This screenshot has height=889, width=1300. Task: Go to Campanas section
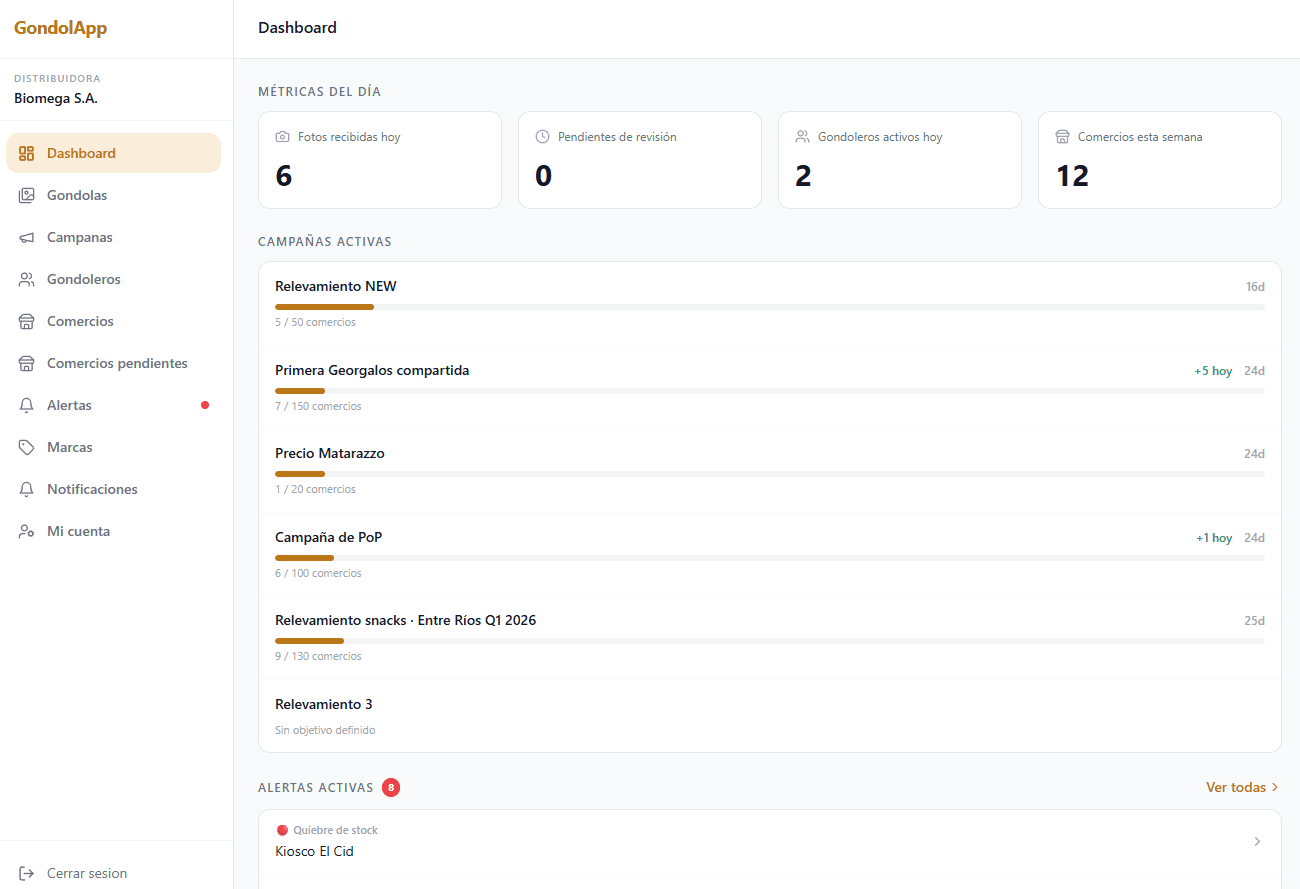(x=113, y=237)
